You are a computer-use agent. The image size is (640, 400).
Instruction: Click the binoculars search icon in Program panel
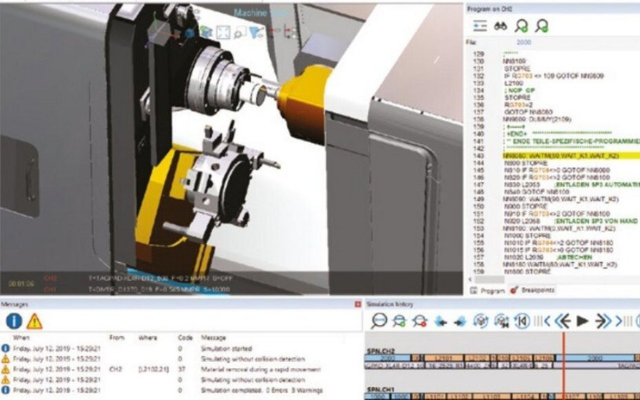click(x=500, y=27)
